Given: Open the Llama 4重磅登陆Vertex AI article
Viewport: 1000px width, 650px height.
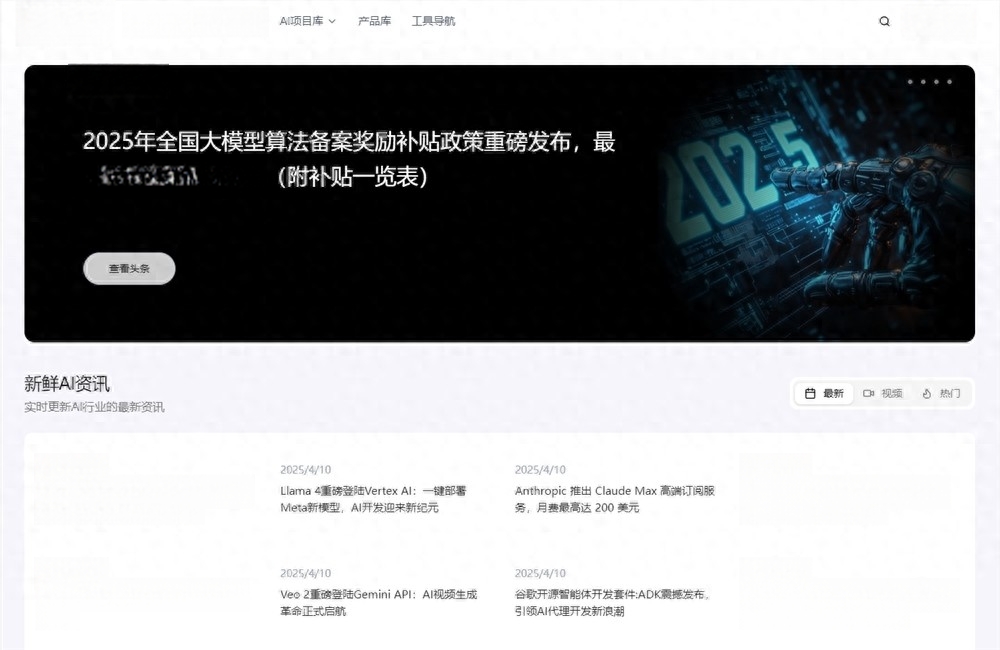Looking at the screenshot, I should click(x=374, y=499).
